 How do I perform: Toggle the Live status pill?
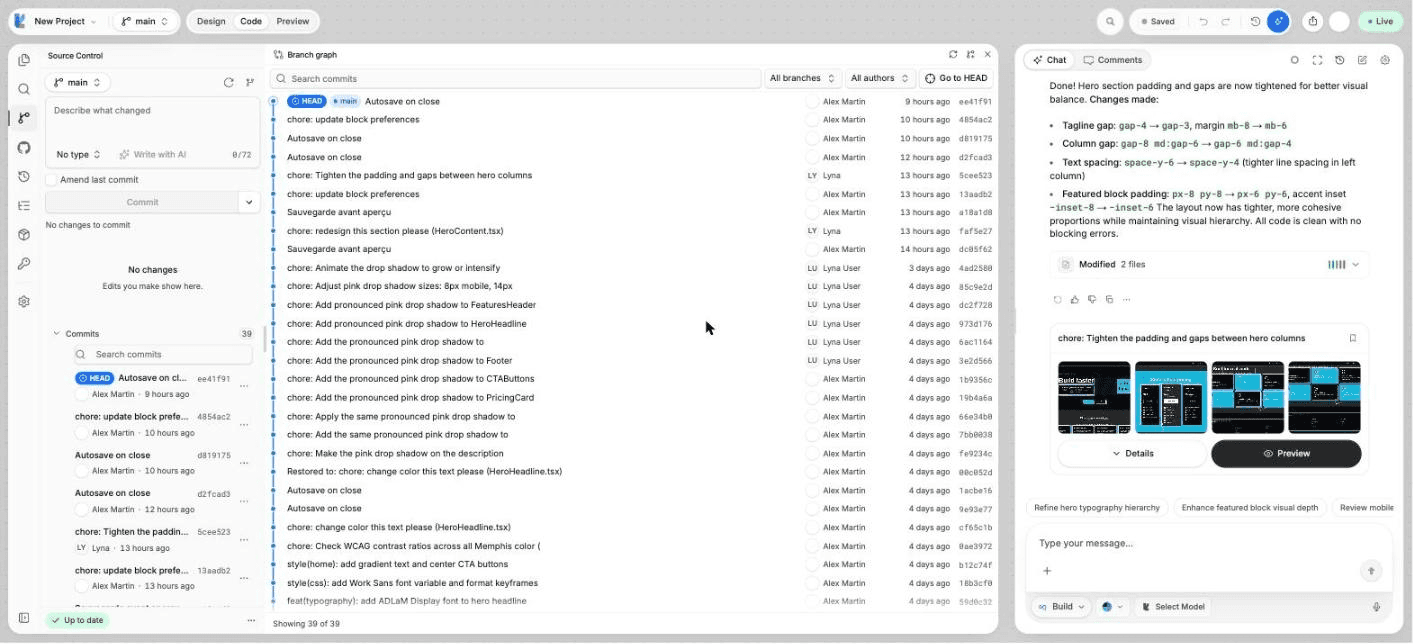coord(1379,21)
